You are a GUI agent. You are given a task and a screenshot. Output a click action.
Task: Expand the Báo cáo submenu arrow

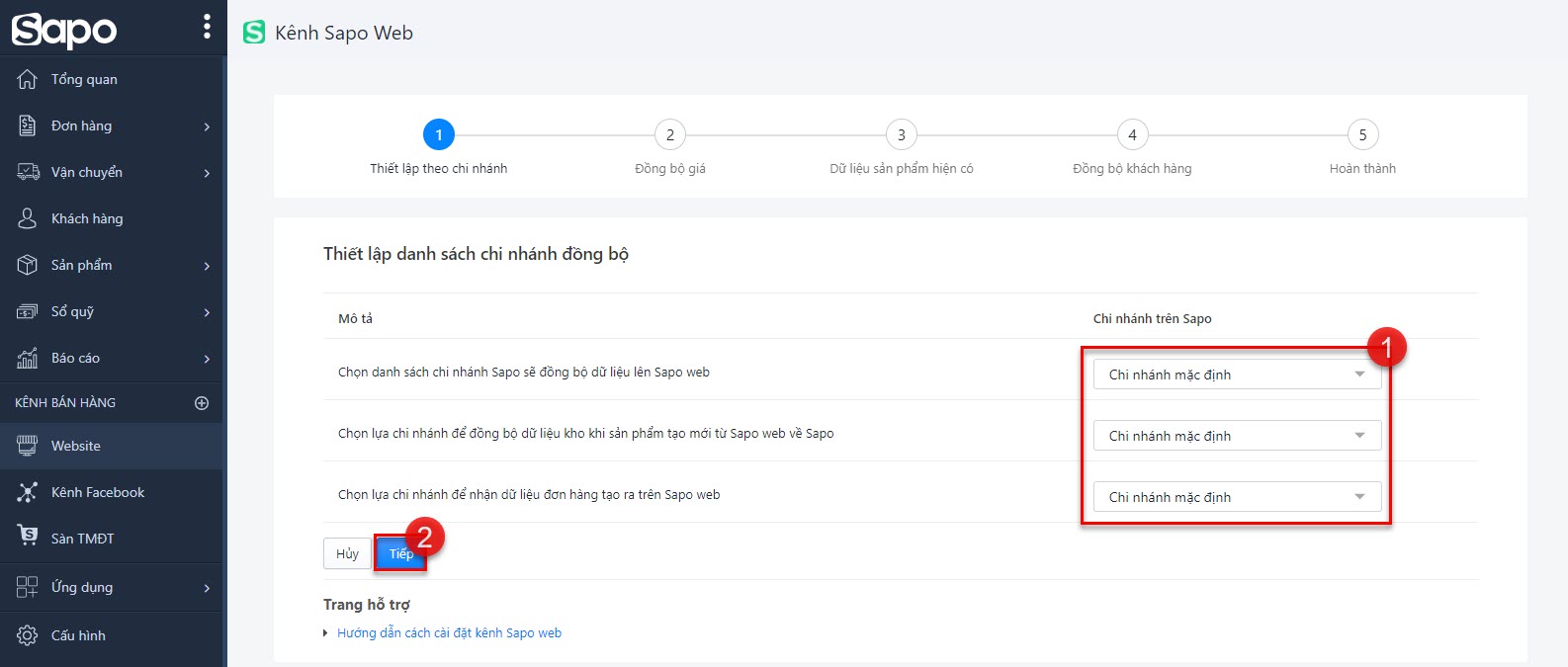point(207,359)
